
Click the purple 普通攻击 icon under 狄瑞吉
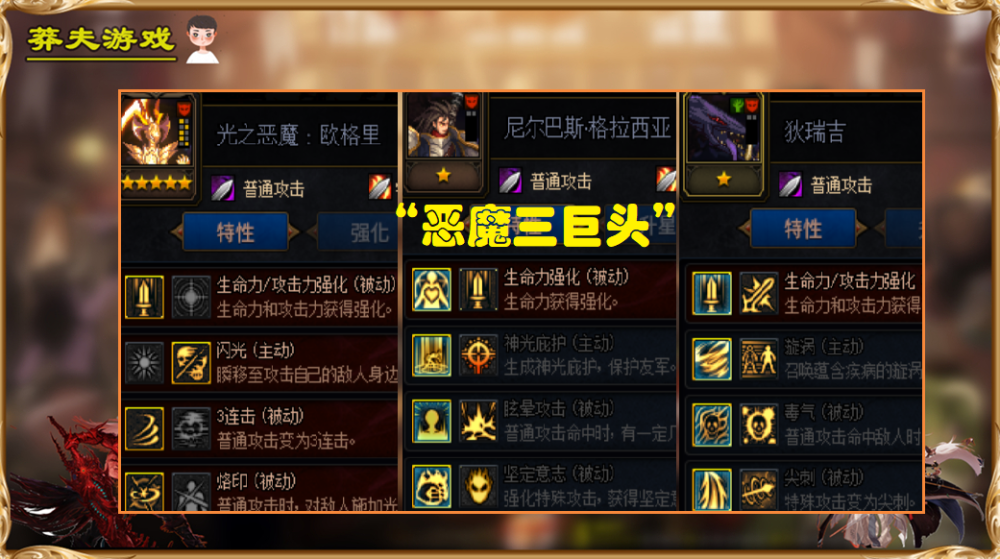(790, 185)
